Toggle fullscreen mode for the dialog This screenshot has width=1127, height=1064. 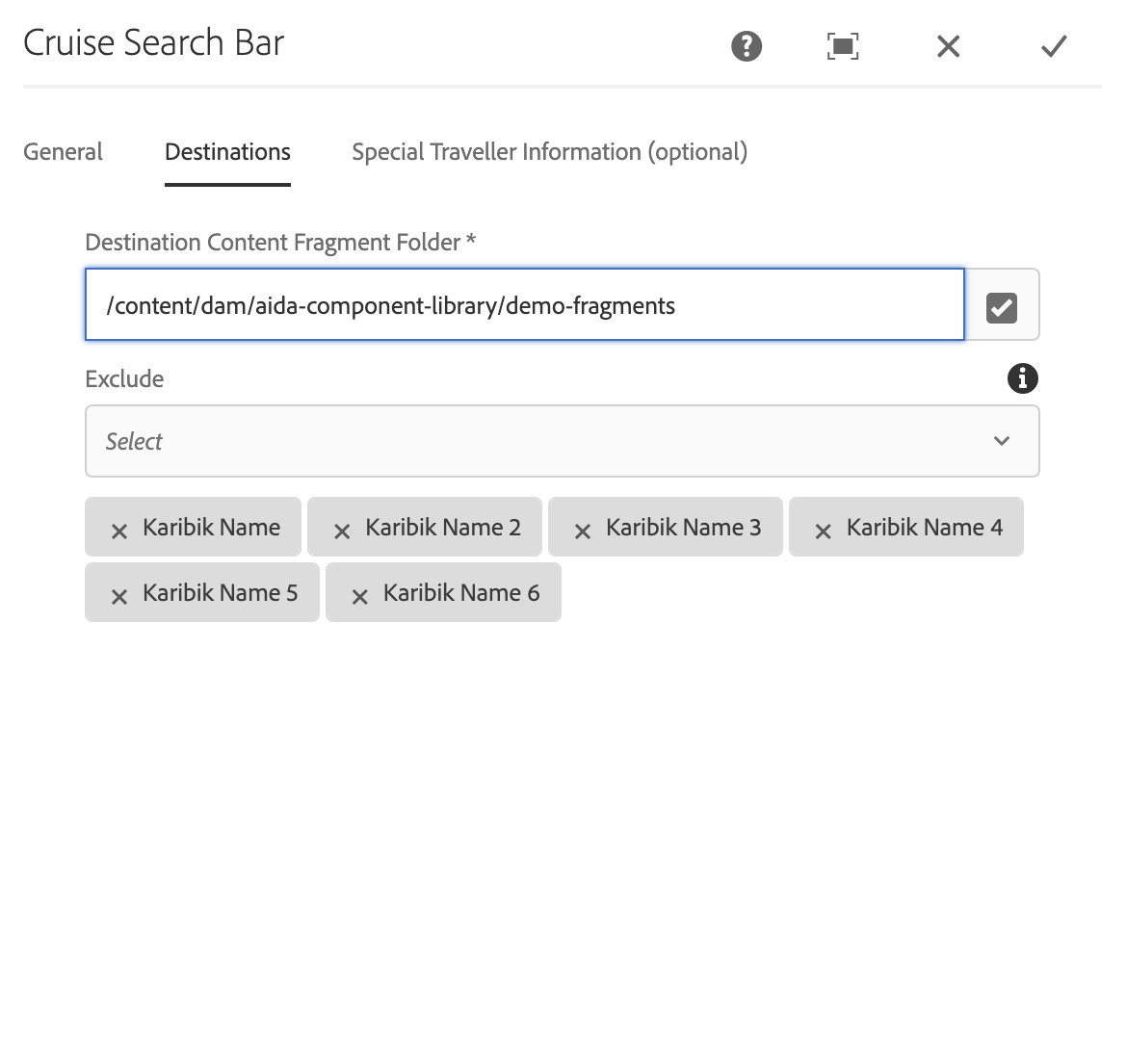pyautogui.click(x=842, y=46)
